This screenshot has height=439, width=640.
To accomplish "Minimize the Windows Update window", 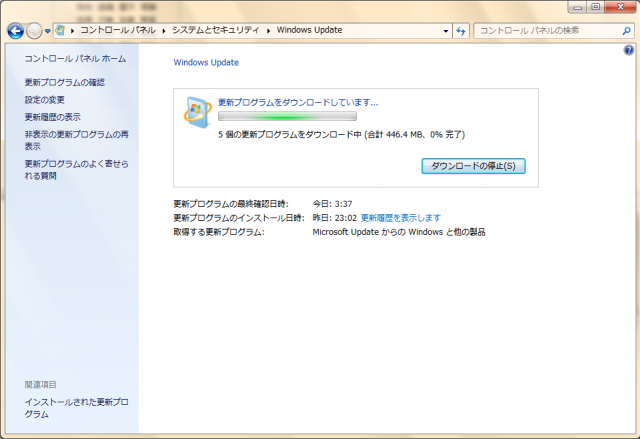I will 578,7.
